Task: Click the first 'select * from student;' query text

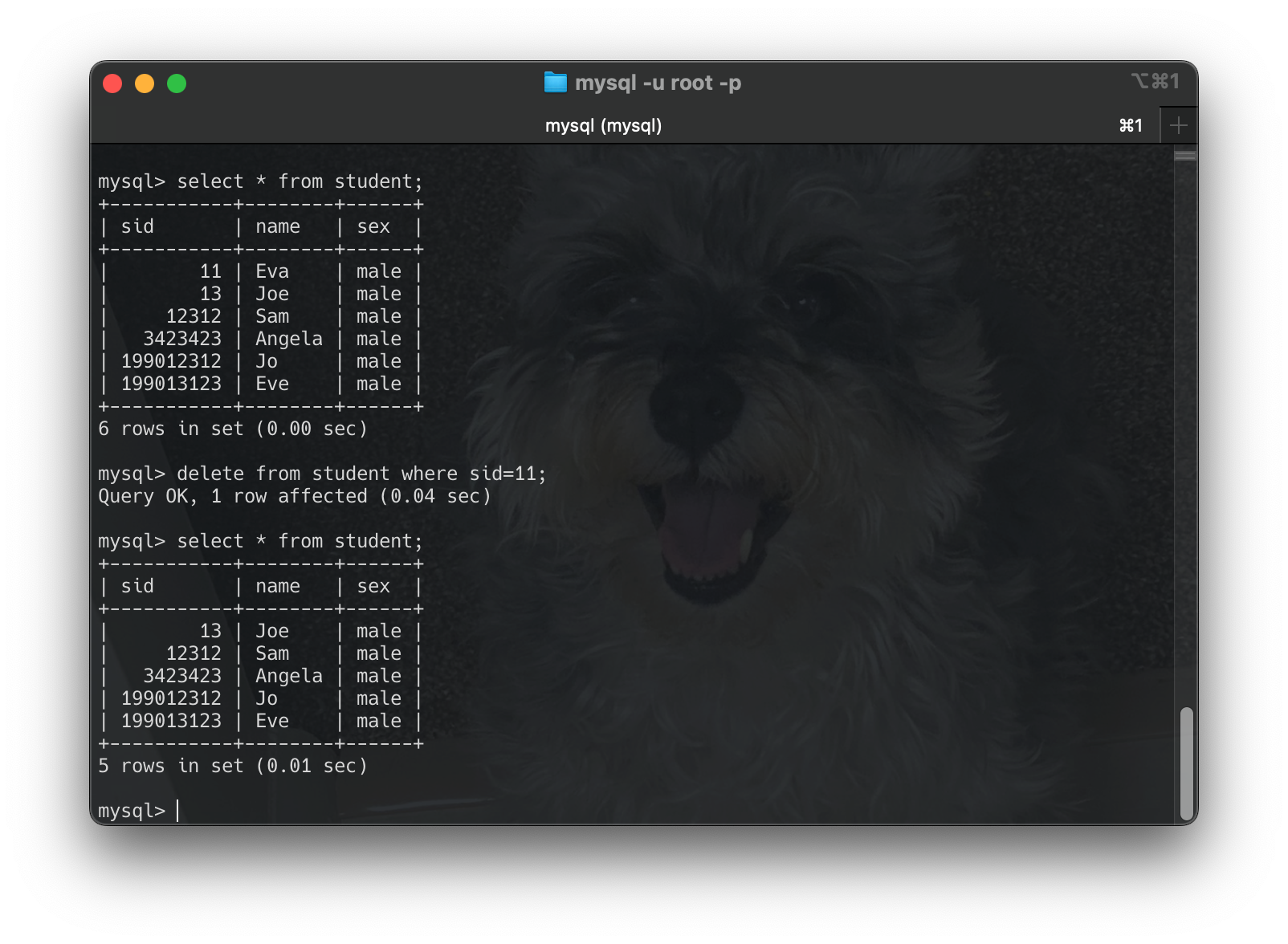Action: click(300, 181)
